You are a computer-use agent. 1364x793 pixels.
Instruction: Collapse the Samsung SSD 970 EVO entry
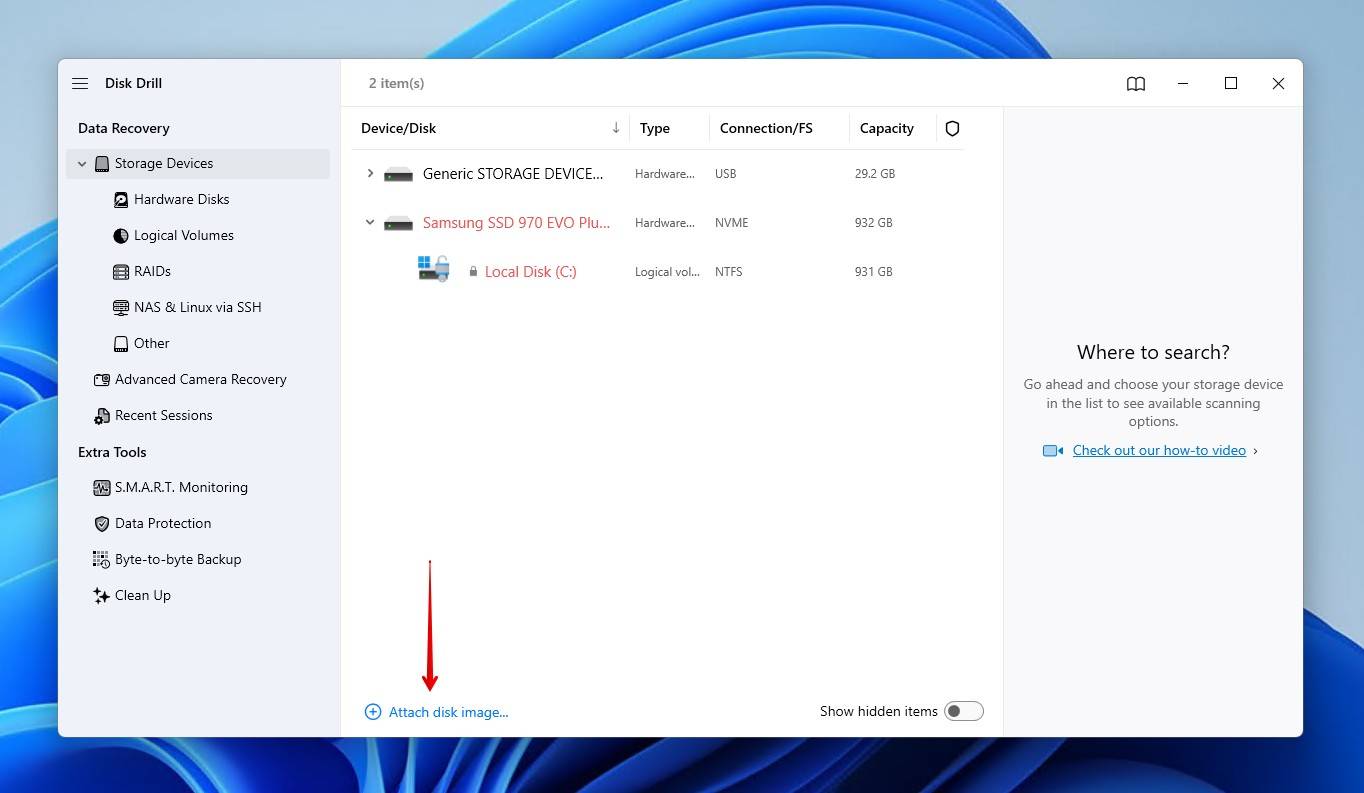[369, 222]
